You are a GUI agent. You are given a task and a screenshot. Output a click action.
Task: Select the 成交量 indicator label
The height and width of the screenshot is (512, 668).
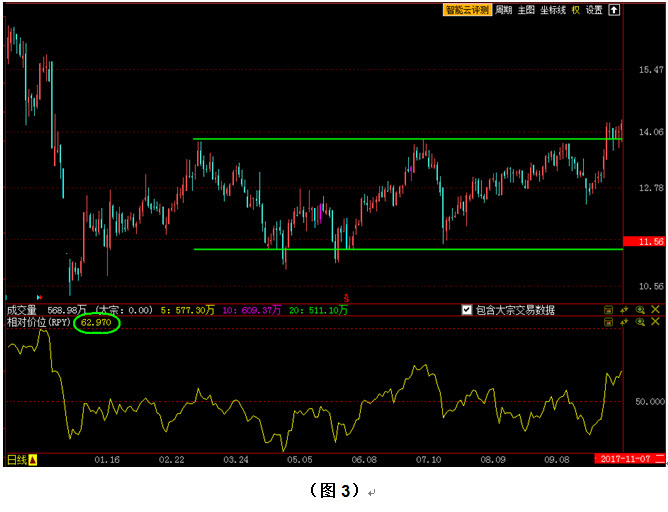coord(22,310)
